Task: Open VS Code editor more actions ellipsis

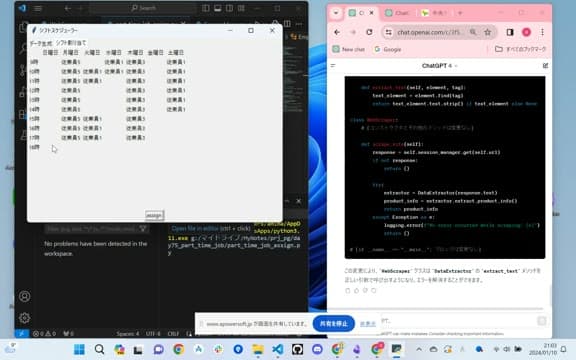Action: tap(299, 24)
